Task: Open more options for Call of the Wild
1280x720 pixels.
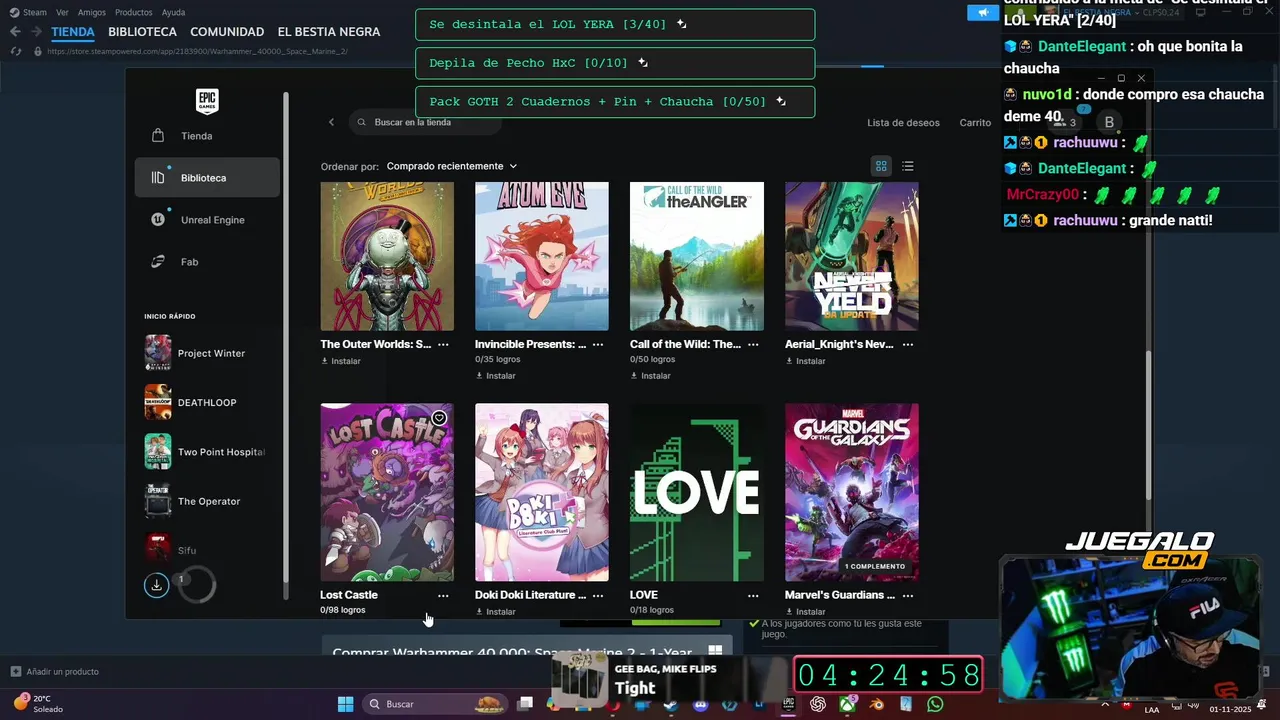Action: [753, 344]
